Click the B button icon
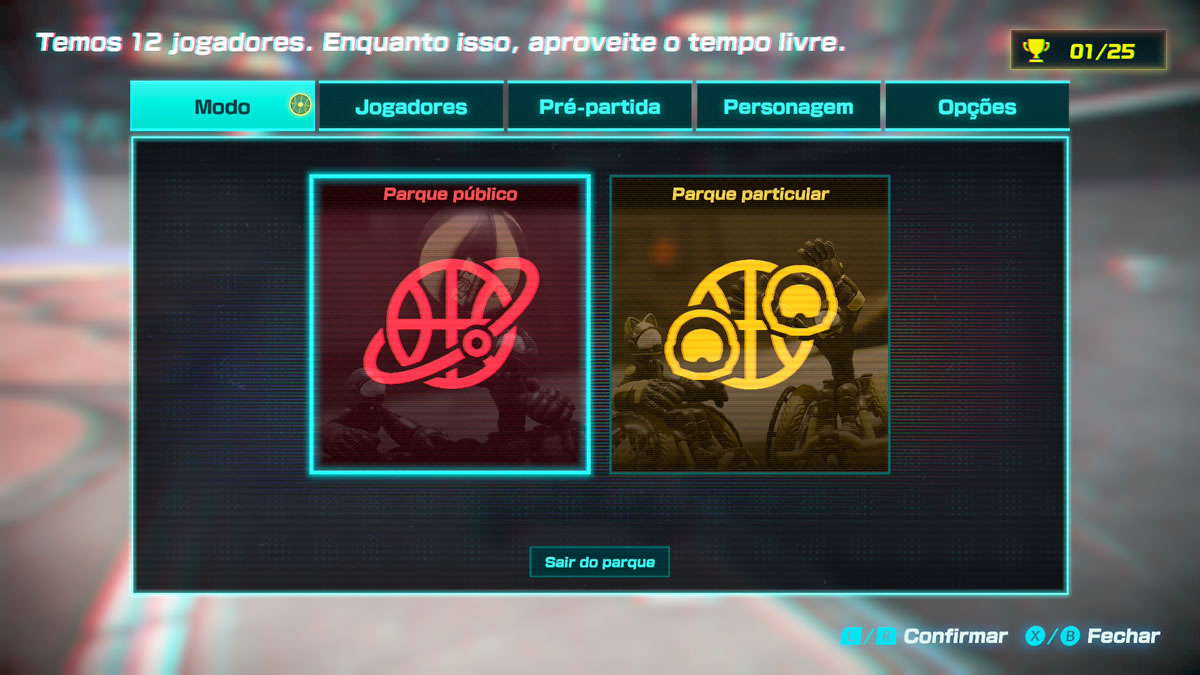 click(x=1069, y=636)
